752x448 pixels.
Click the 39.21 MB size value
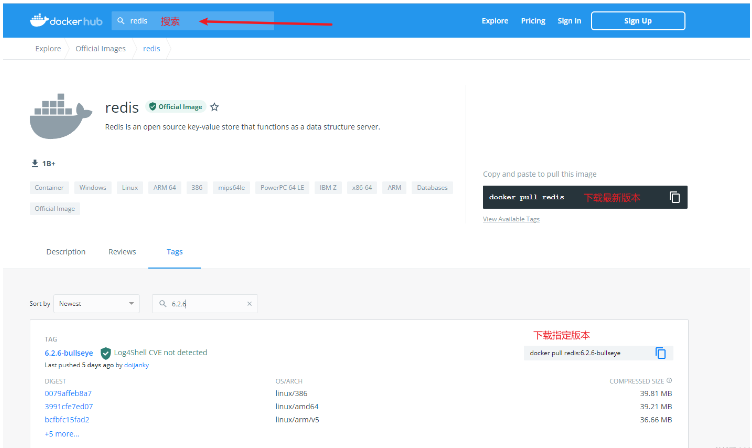click(x=656, y=406)
